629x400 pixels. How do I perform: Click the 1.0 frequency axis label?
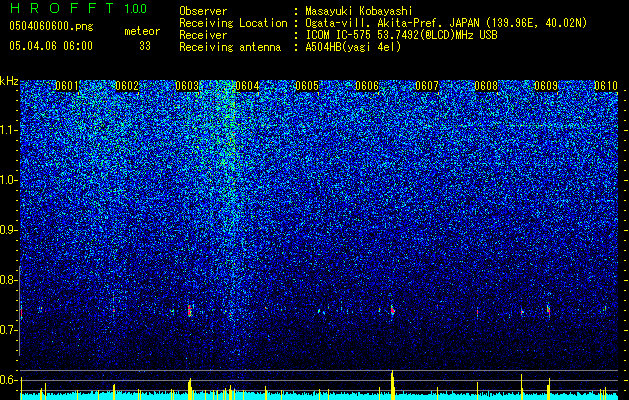pyautogui.click(x=9, y=181)
